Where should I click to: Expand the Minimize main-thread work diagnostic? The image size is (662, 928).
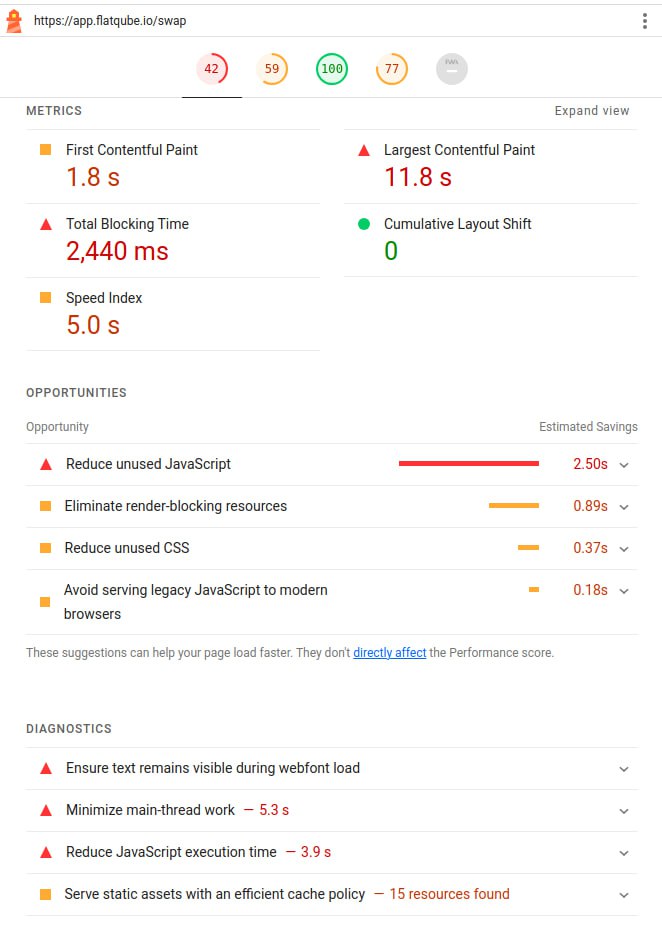click(624, 811)
